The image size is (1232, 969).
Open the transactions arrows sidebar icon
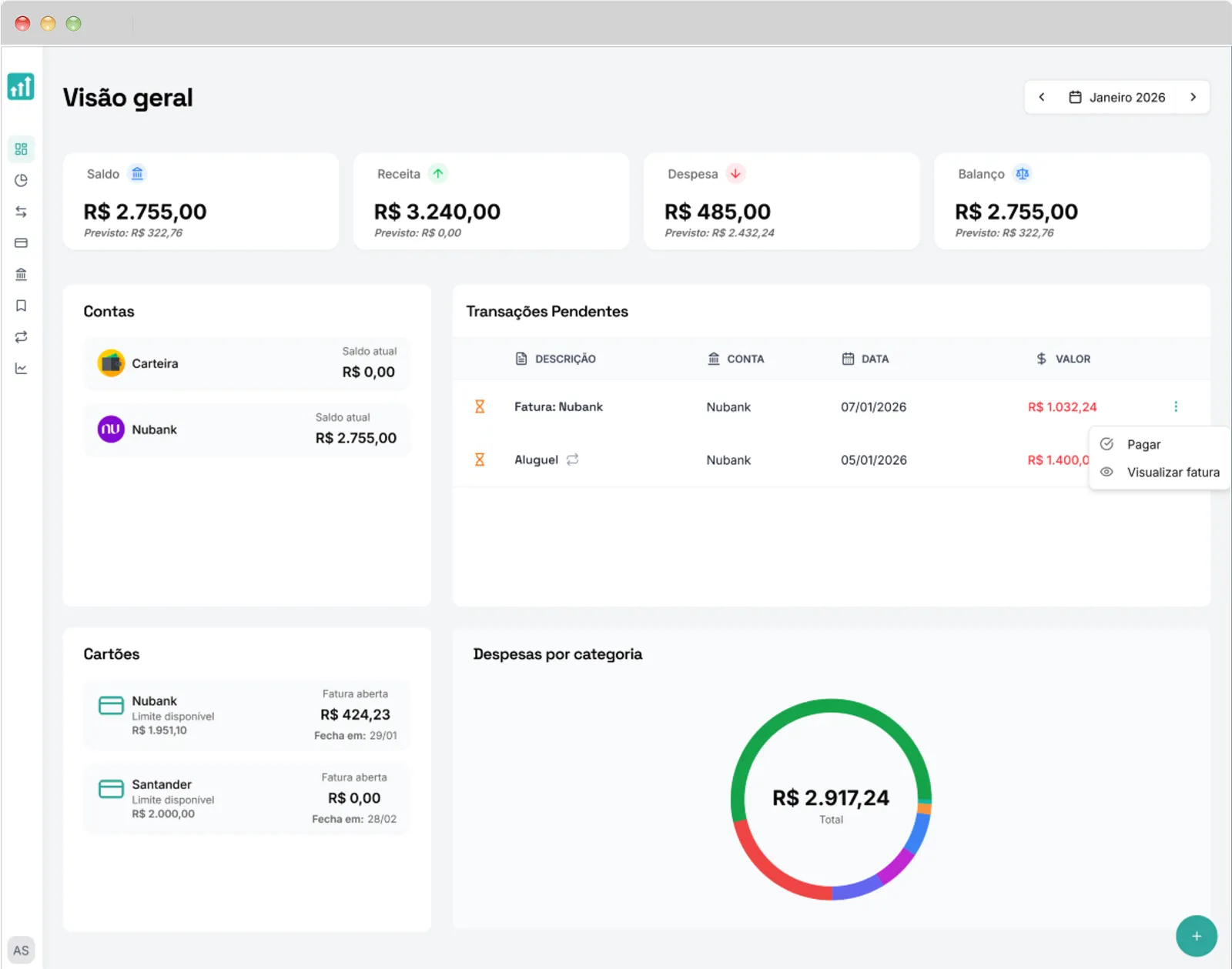(21, 212)
